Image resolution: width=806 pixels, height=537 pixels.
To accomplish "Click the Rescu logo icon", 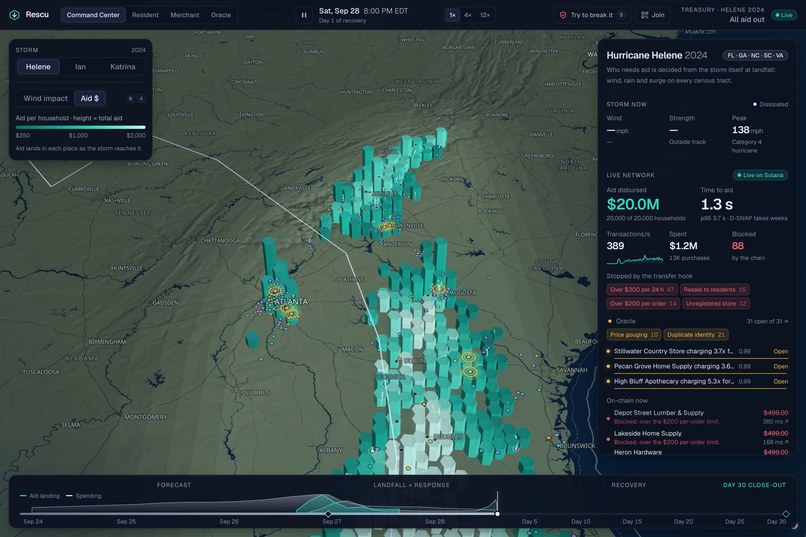I will point(14,15).
